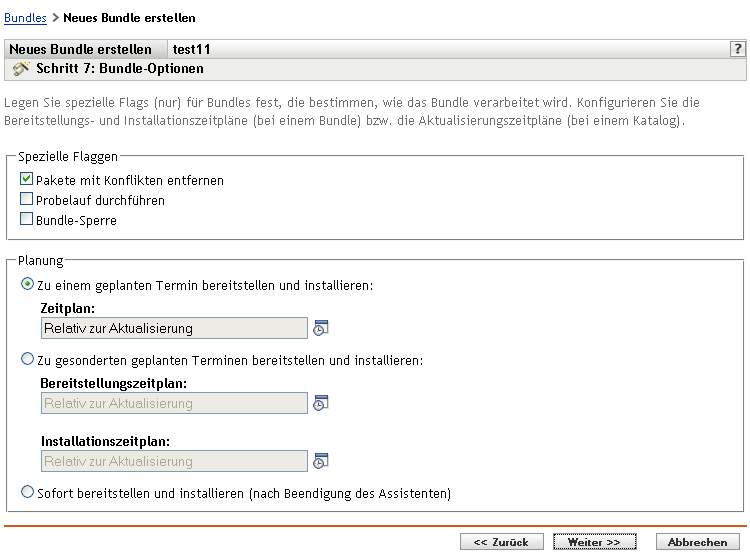Viewport: 750px width, 556px height.
Task: Open calendar icon beside Bereitstellungszeitplan field
Action: click(x=321, y=403)
